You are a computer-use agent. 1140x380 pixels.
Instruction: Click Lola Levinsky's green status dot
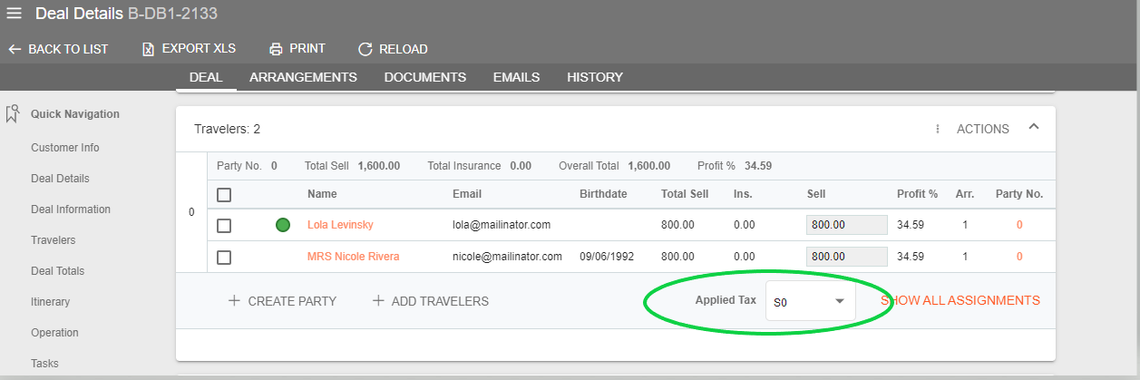(283, 225)
